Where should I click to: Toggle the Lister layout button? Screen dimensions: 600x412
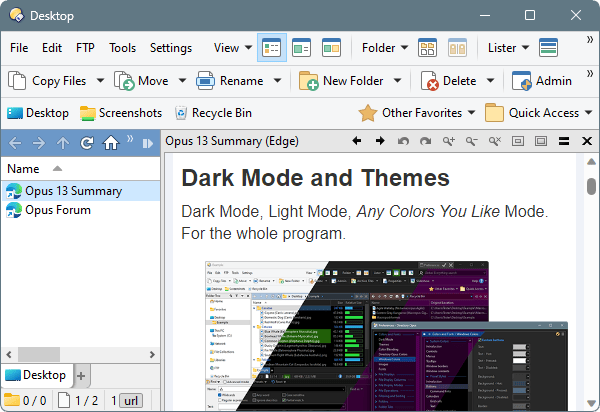pyautogui.click(x=548, y=47)
